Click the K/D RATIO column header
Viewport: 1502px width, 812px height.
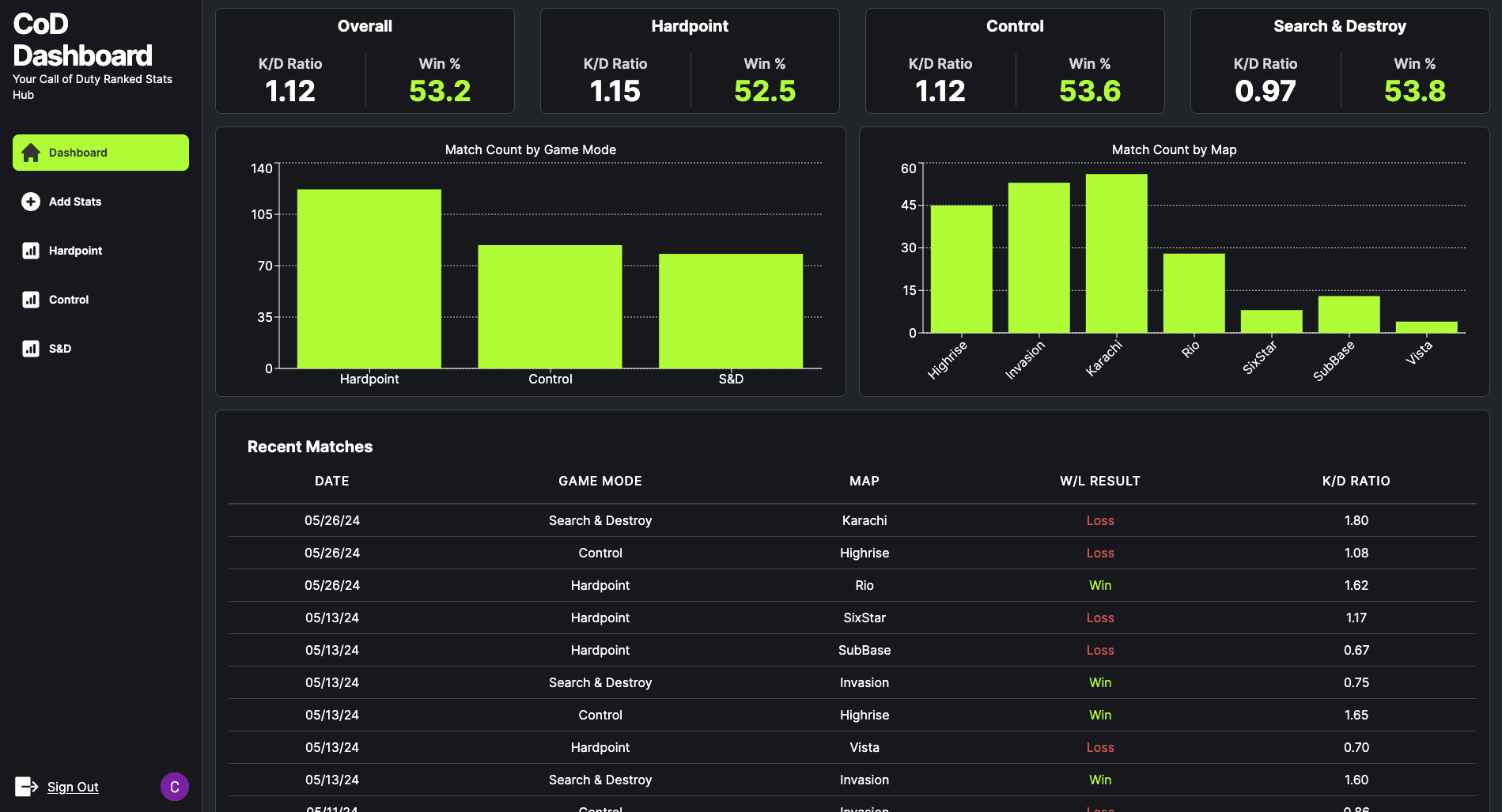pyautogui.click(x=1356, y=481)
